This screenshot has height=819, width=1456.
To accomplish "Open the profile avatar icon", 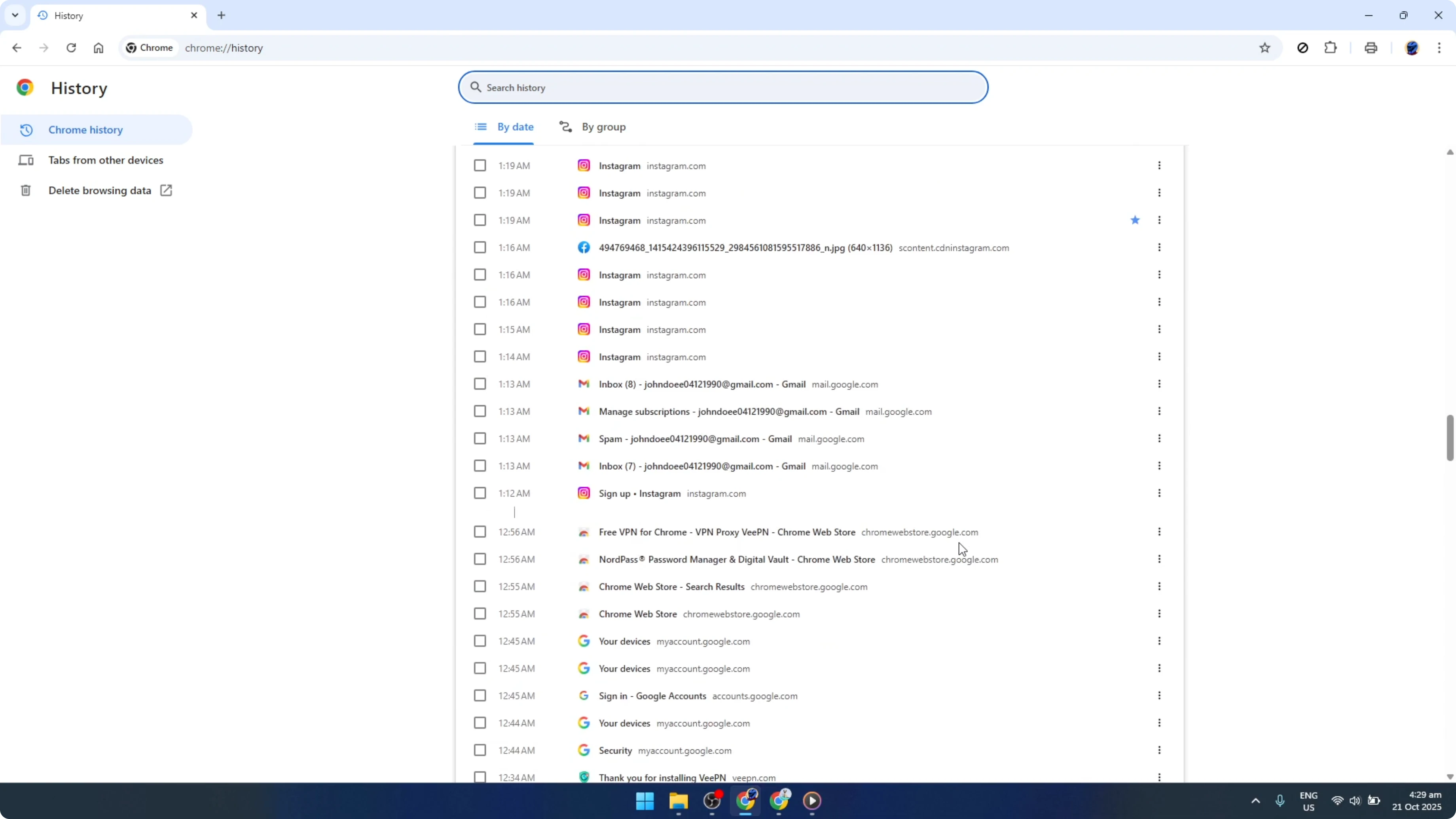I will click(x=1411, y=48).
